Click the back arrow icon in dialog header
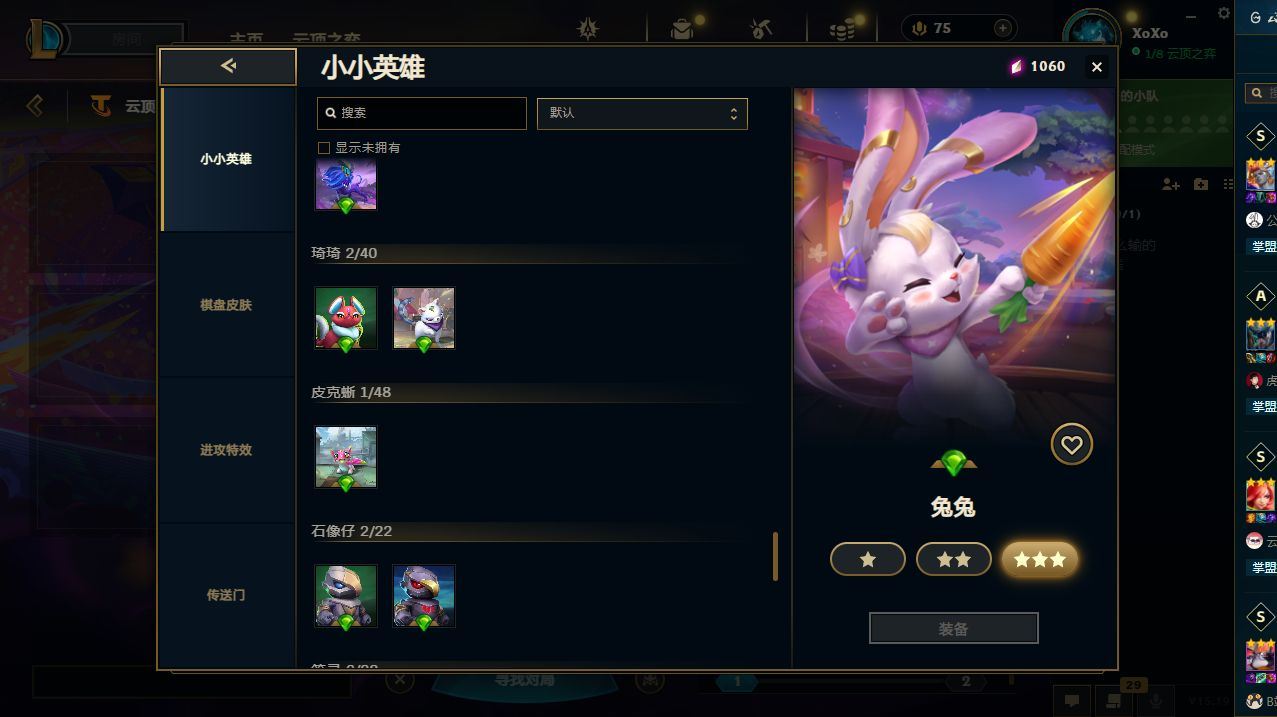Screen dimensions: 1277x717 [x=228, y=66]
